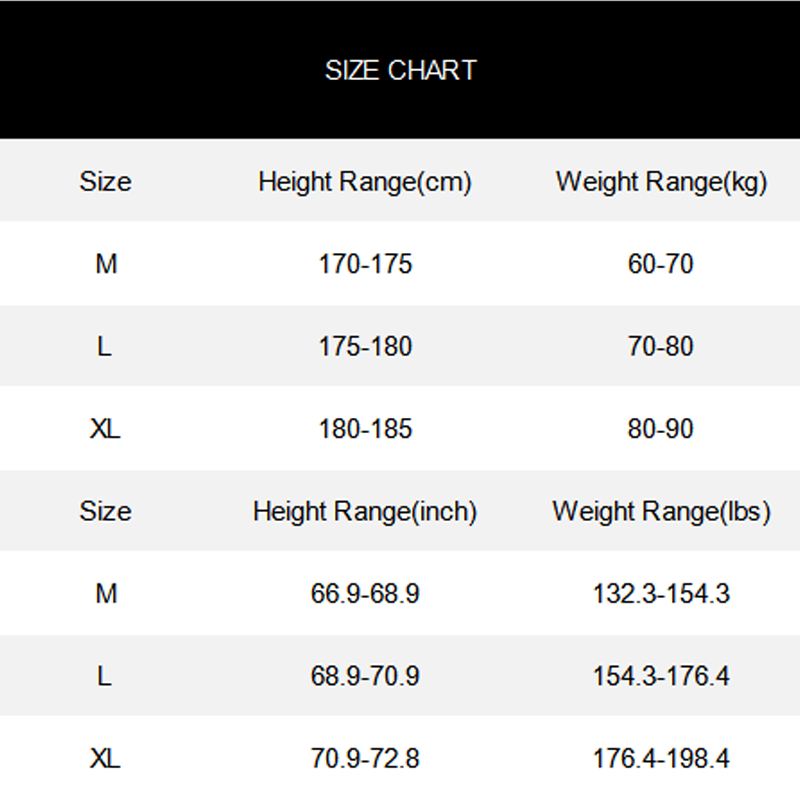Screen dimensions: 800x800
Task: Click the 154.3-176.4 lbs weight value
Action: (x=661, y=676)
